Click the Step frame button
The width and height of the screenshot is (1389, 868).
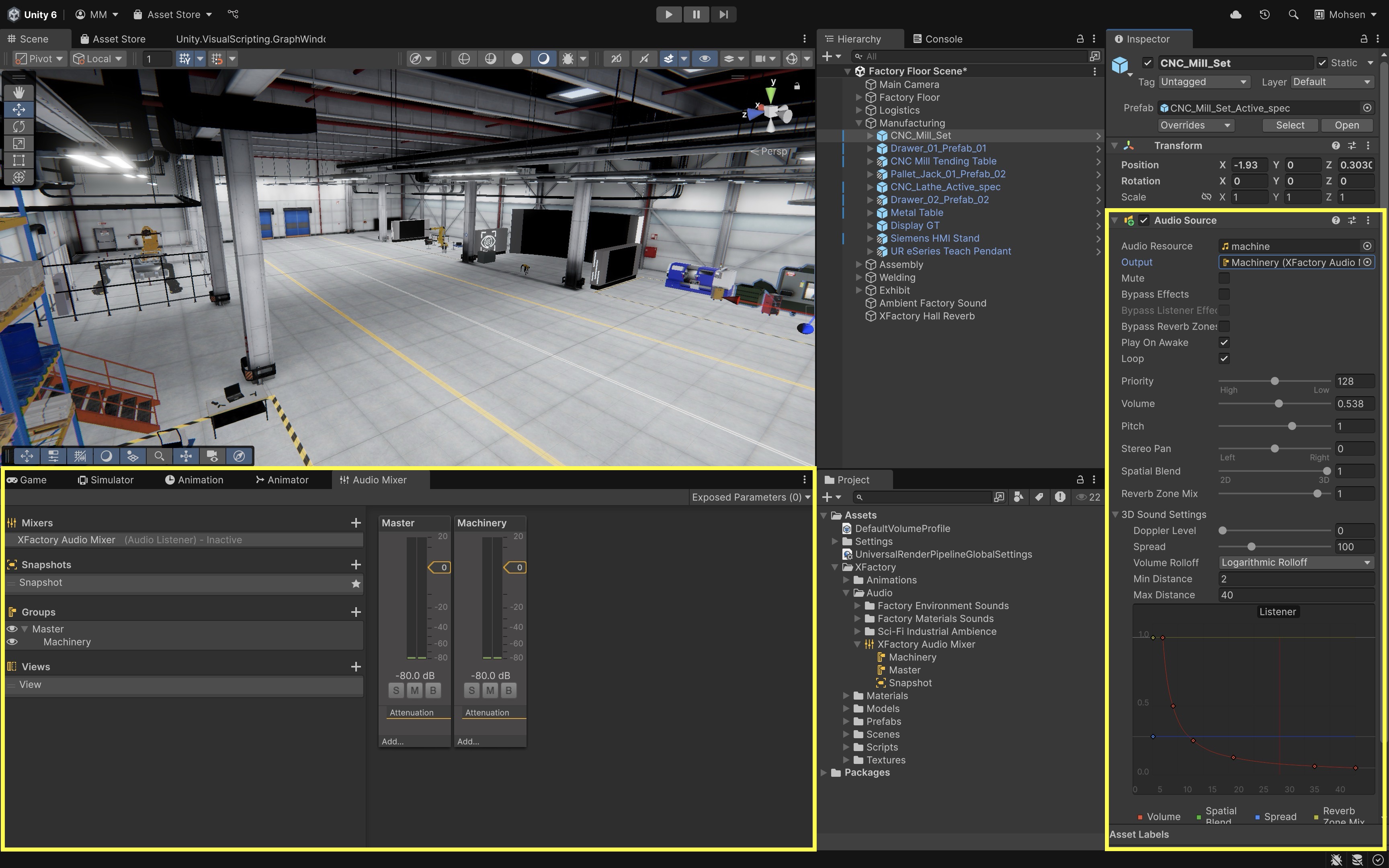(x=723, y=14)
